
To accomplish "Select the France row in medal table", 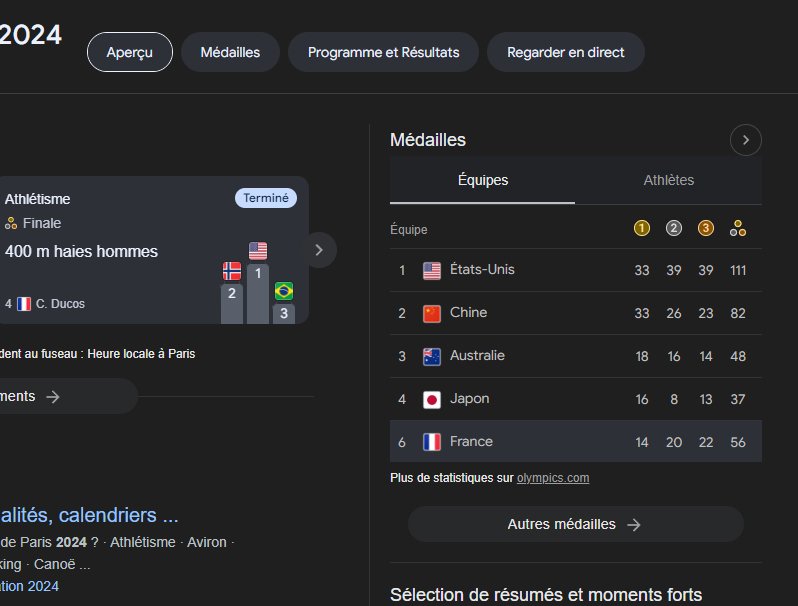I will [576, 441].
